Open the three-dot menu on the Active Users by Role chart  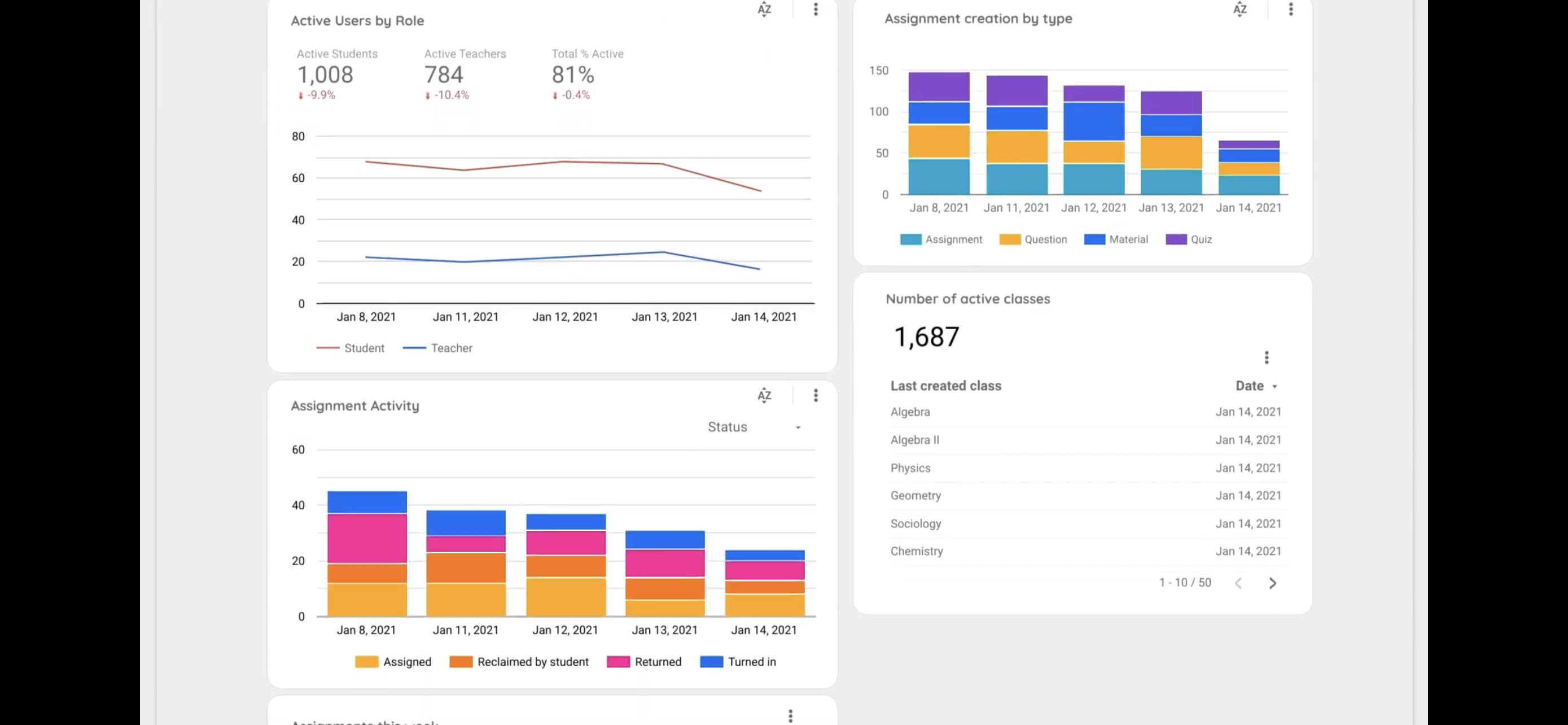[x=816, y=9]
